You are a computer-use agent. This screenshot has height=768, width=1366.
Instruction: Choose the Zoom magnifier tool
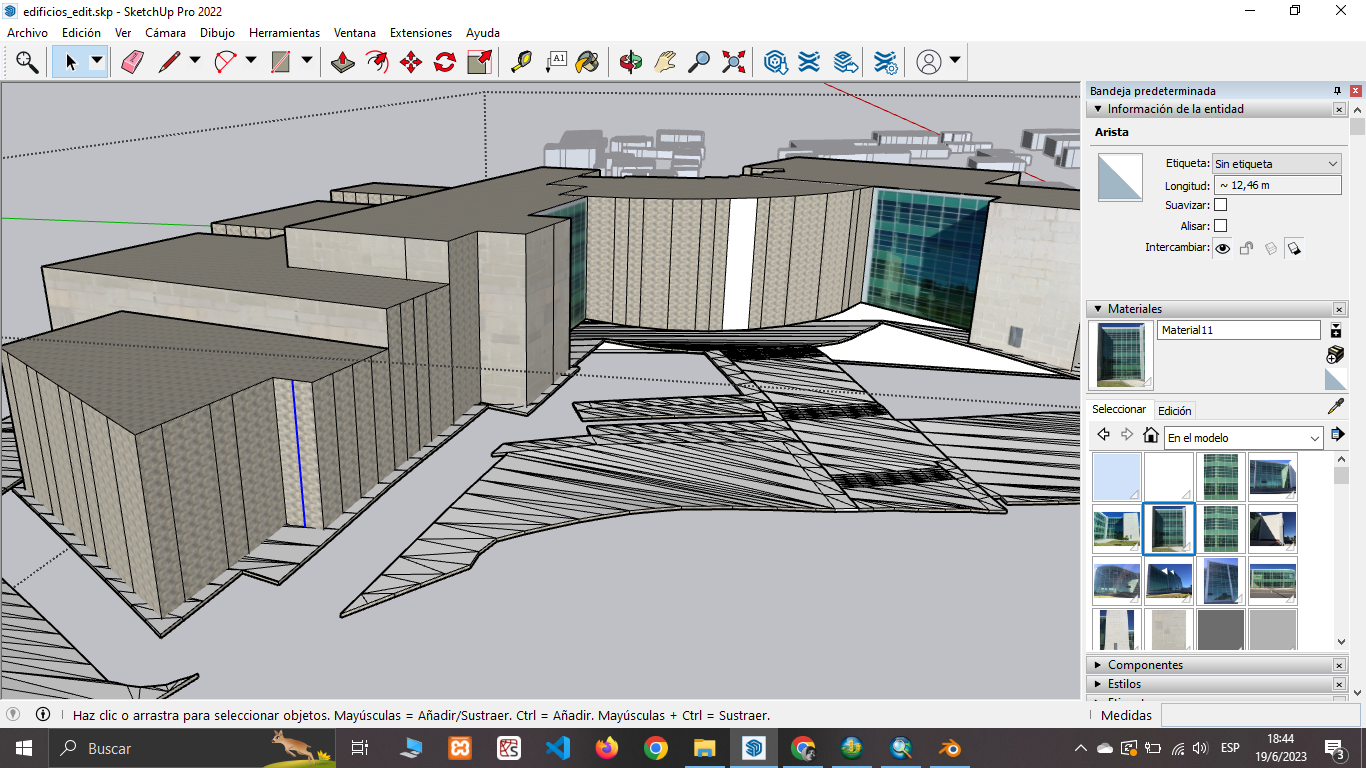699,62
